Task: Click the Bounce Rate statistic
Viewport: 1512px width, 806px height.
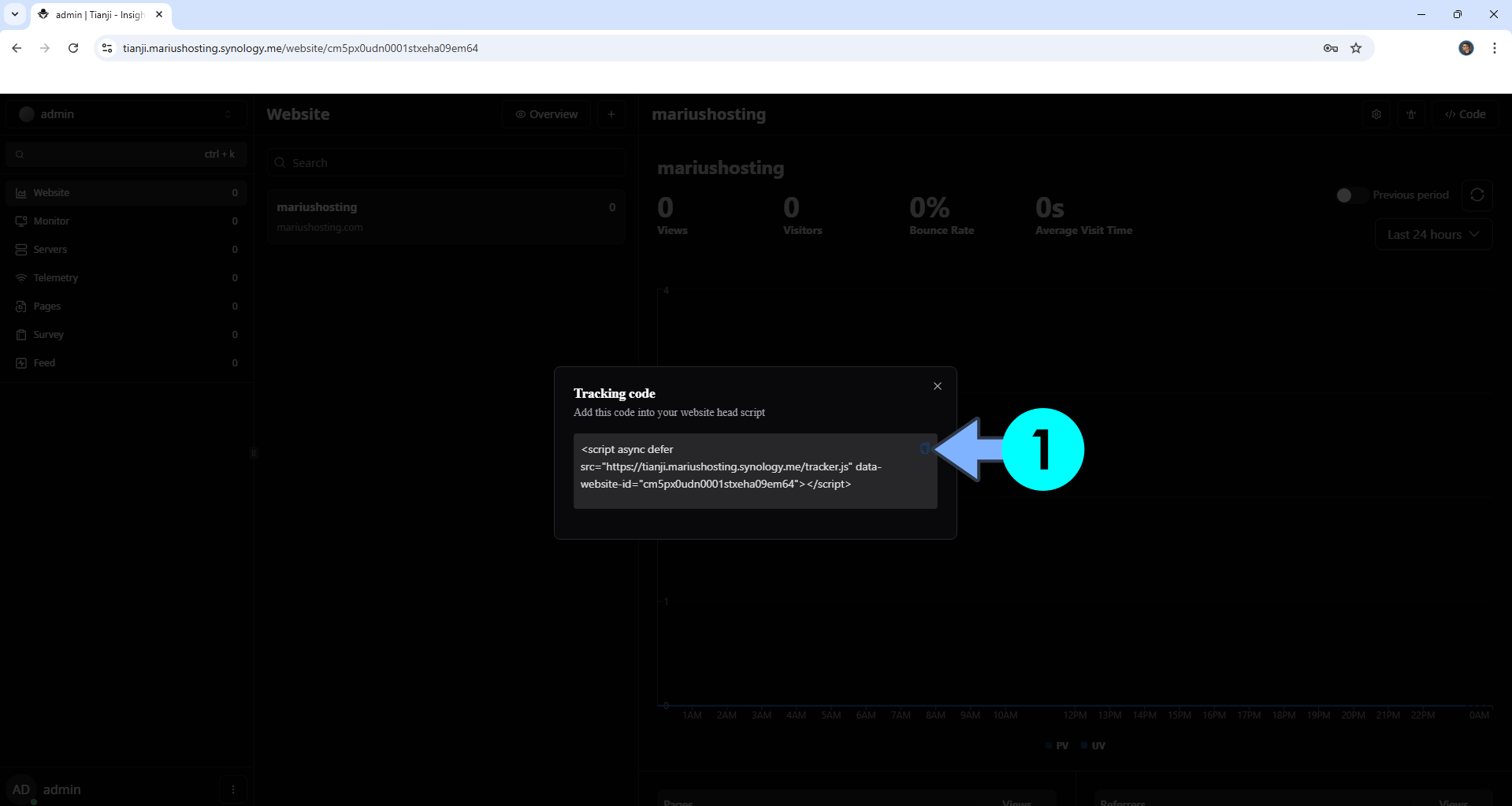Action: 942,216
